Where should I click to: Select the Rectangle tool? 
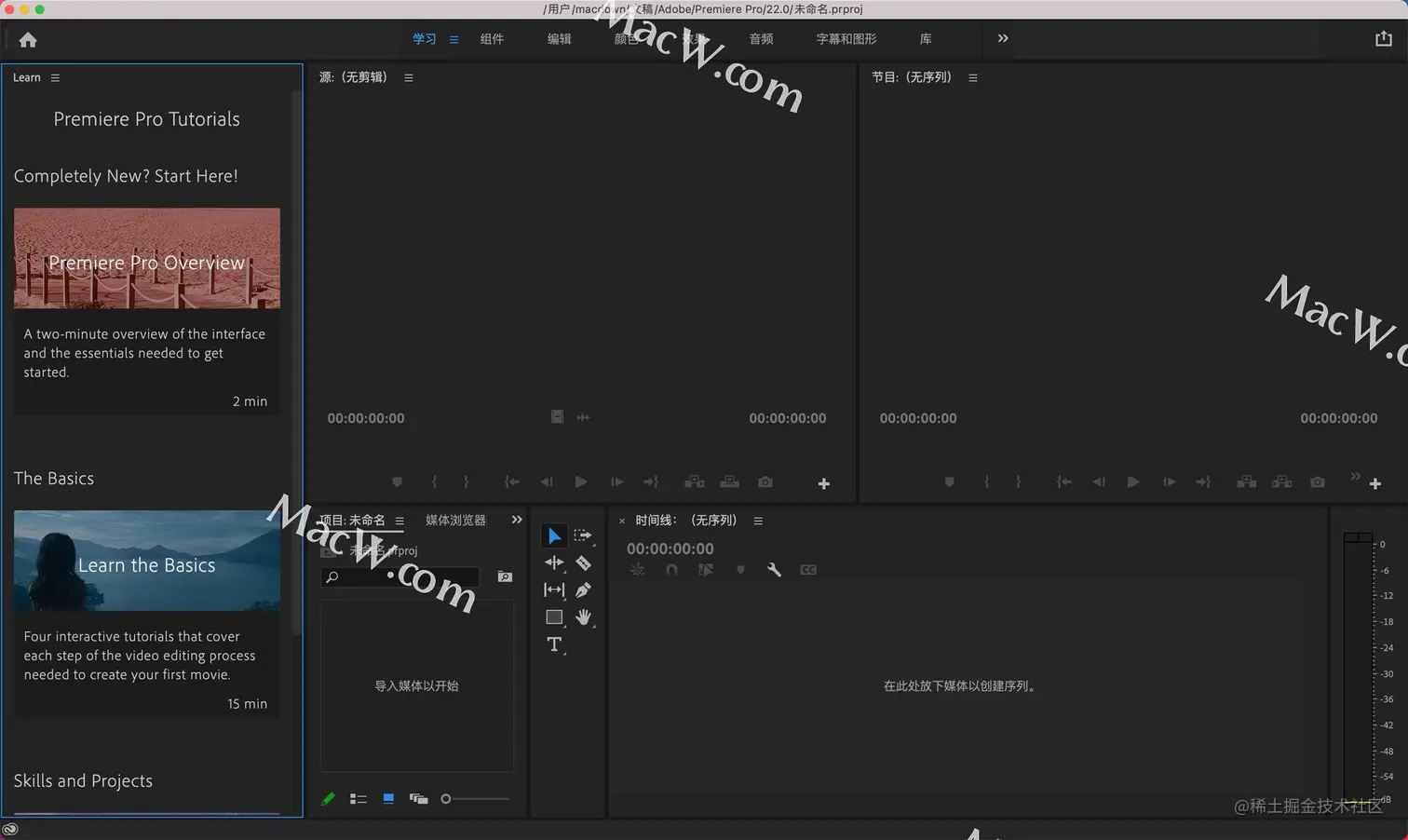tap(554, 616)
